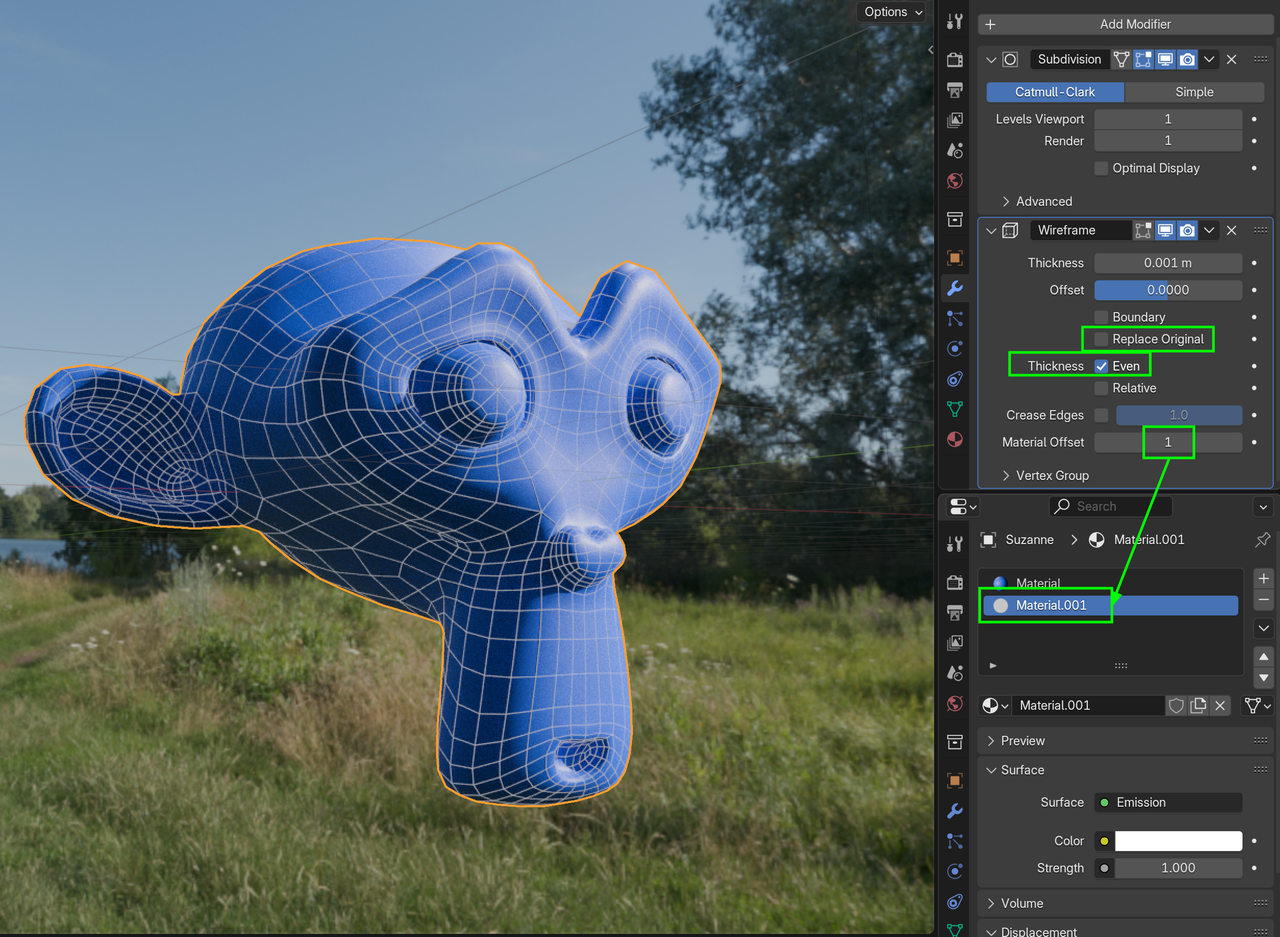The image size is (1280, 937).
Task: Open Object properties tab in the modifier panel
Action: point(955,258)
